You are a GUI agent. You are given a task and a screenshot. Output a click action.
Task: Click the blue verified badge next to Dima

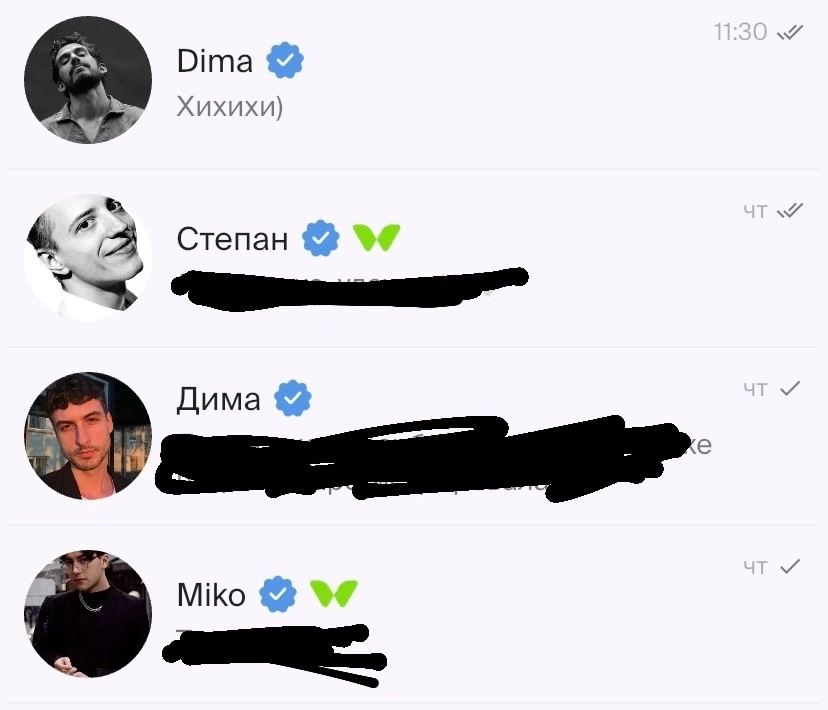pyautogui.click(x=285, y=60)
